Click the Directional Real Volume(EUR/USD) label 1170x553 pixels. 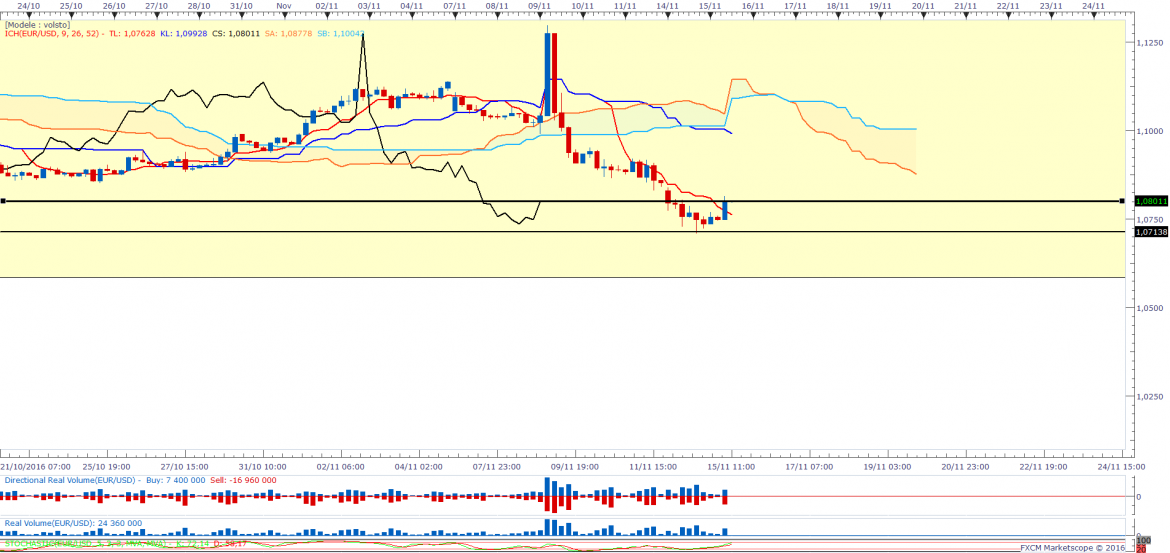pos(72,480)
